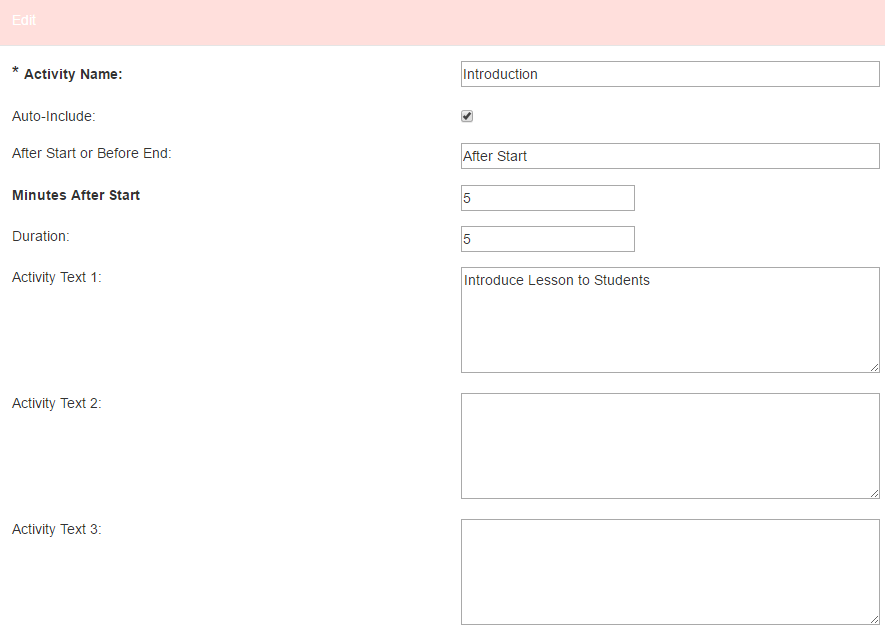Click the Minutes After Start label
The image size is (885, 634).
click(x=76, y=195)
